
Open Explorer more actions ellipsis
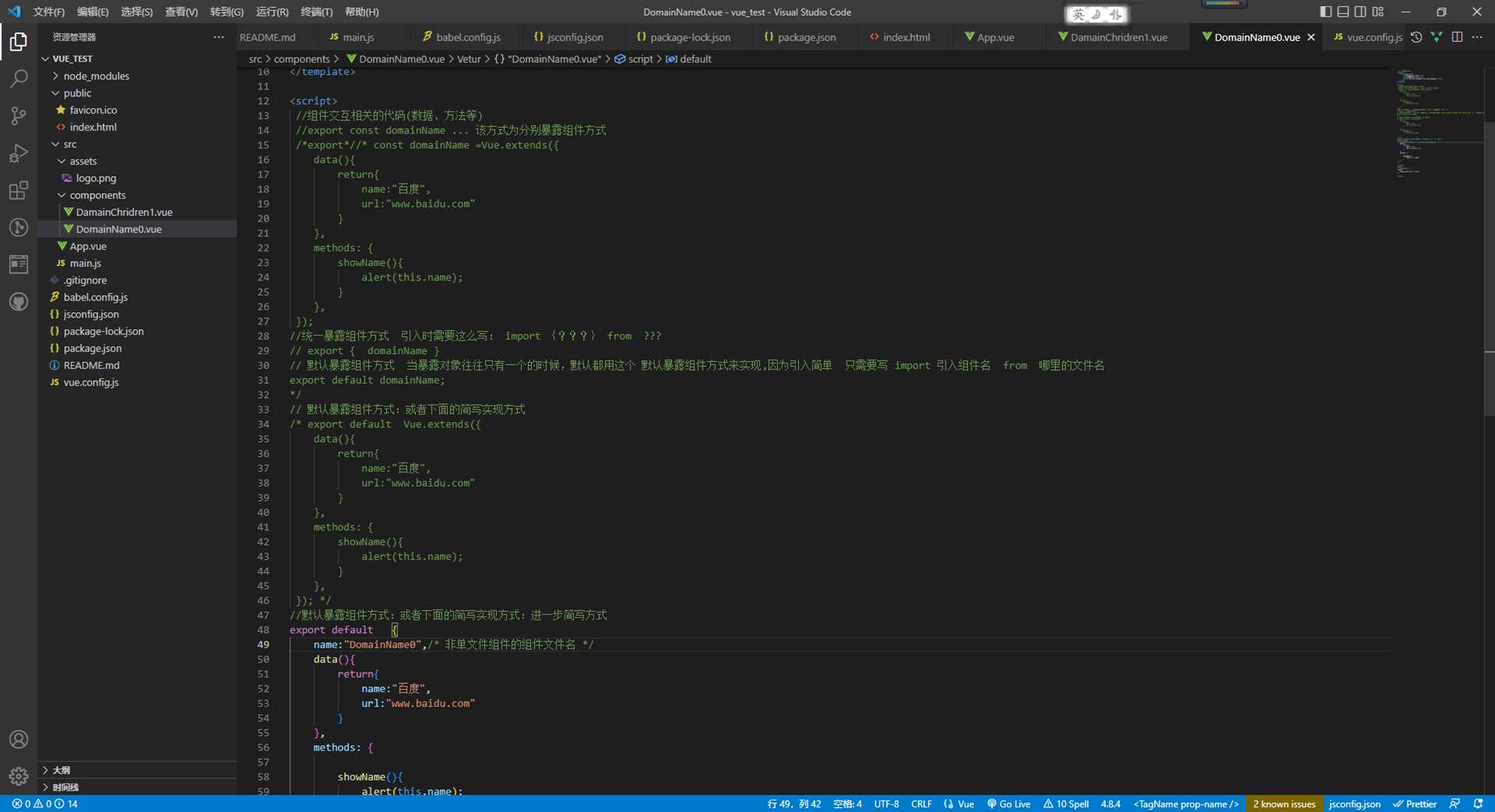pos(219,37)
